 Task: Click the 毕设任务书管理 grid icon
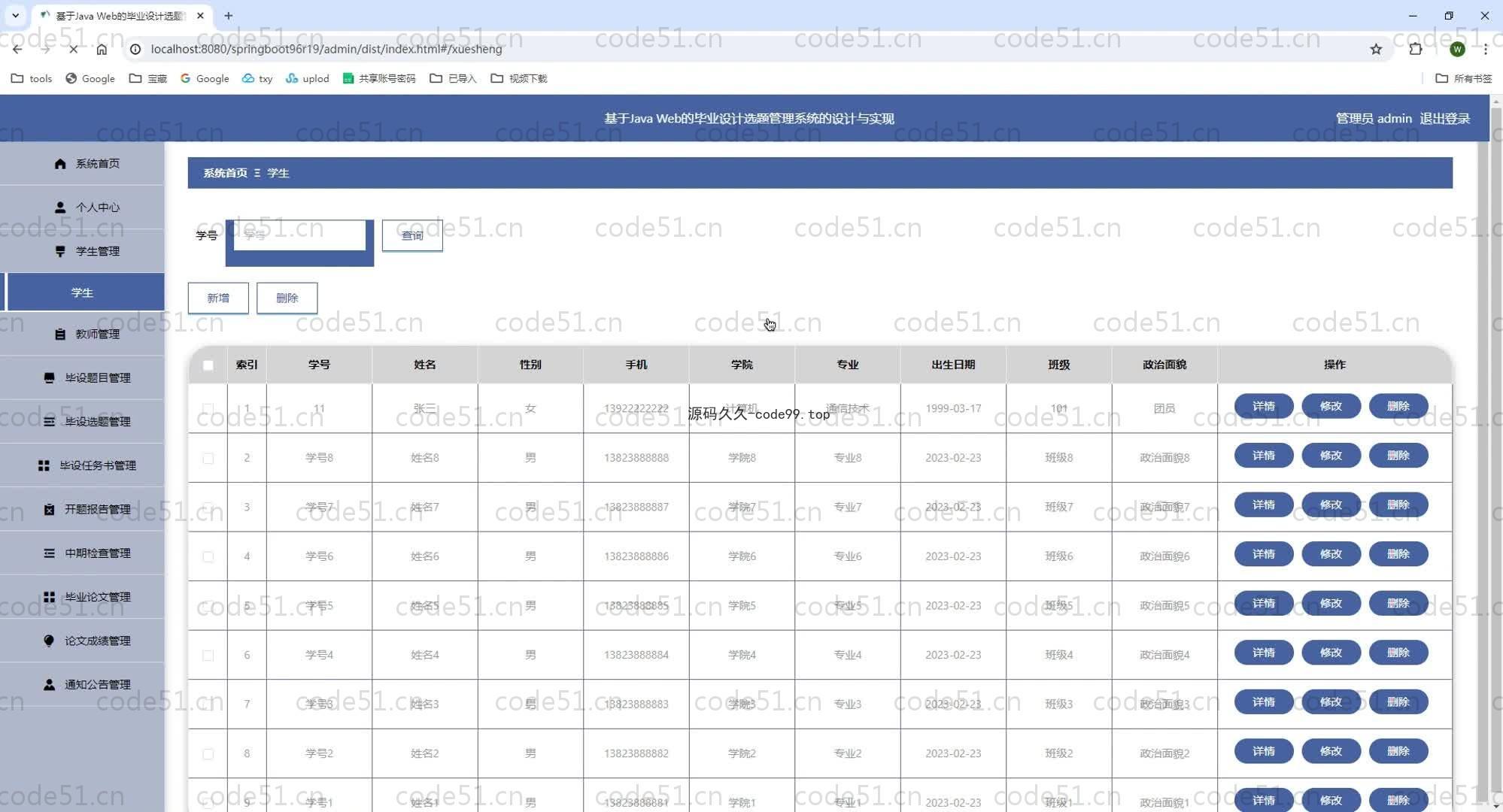click(x=44, y=466)
